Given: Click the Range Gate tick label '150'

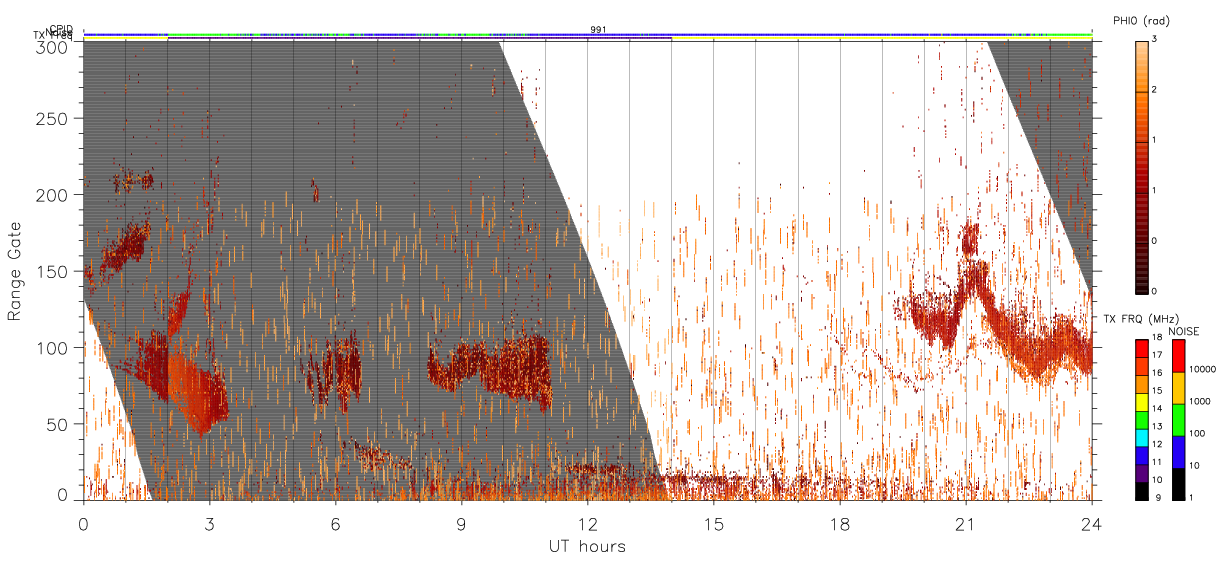Looking at the screenshot, I should (x=52, y=271).
